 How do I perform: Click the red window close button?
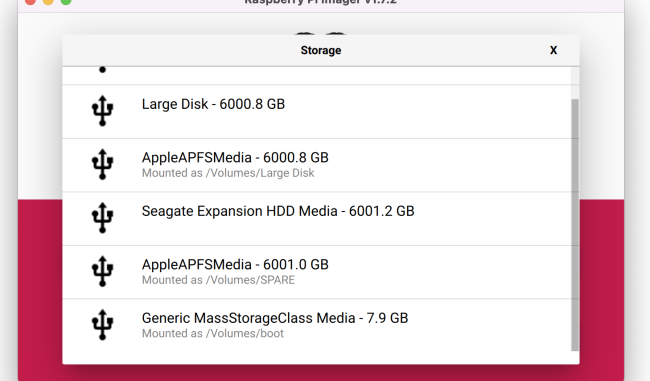click(30, 1)
